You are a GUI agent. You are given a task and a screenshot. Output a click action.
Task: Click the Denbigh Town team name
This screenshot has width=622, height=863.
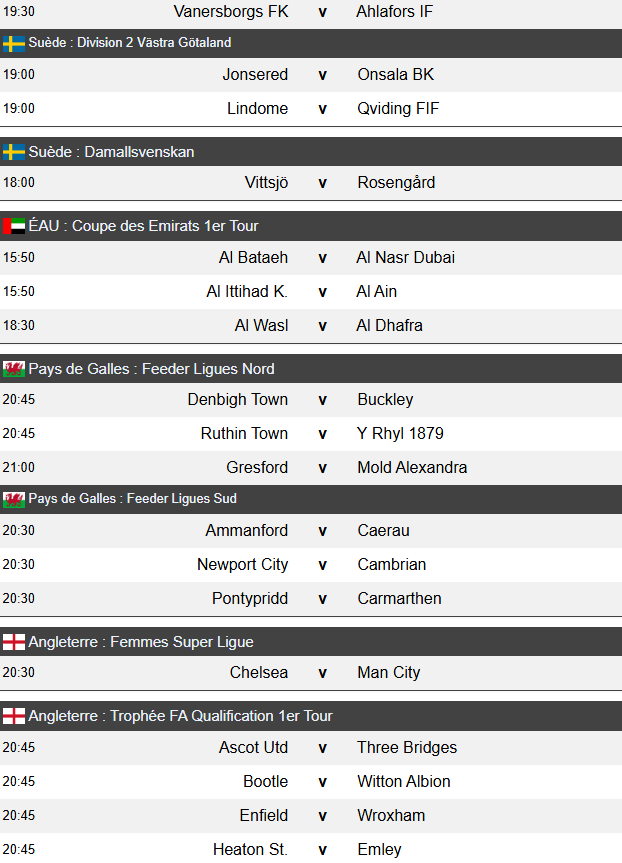237,400
